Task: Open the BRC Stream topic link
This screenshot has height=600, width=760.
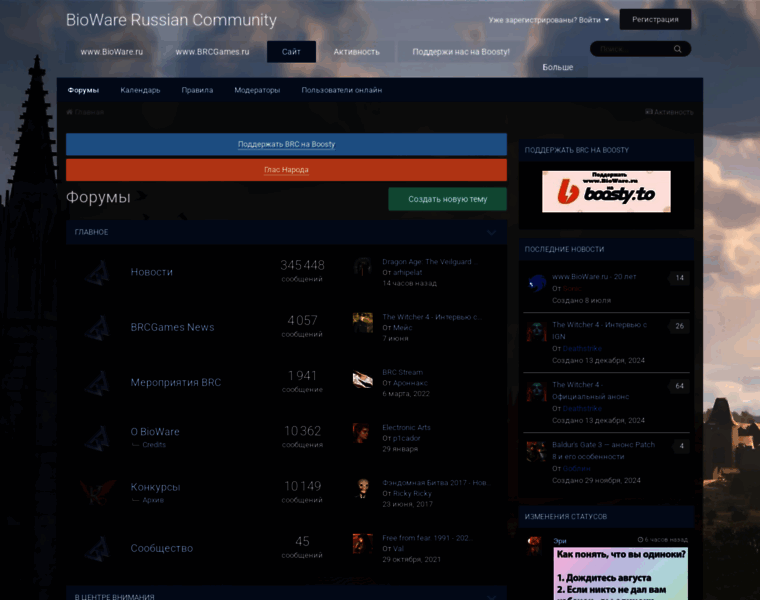Action: click(402, 372)
